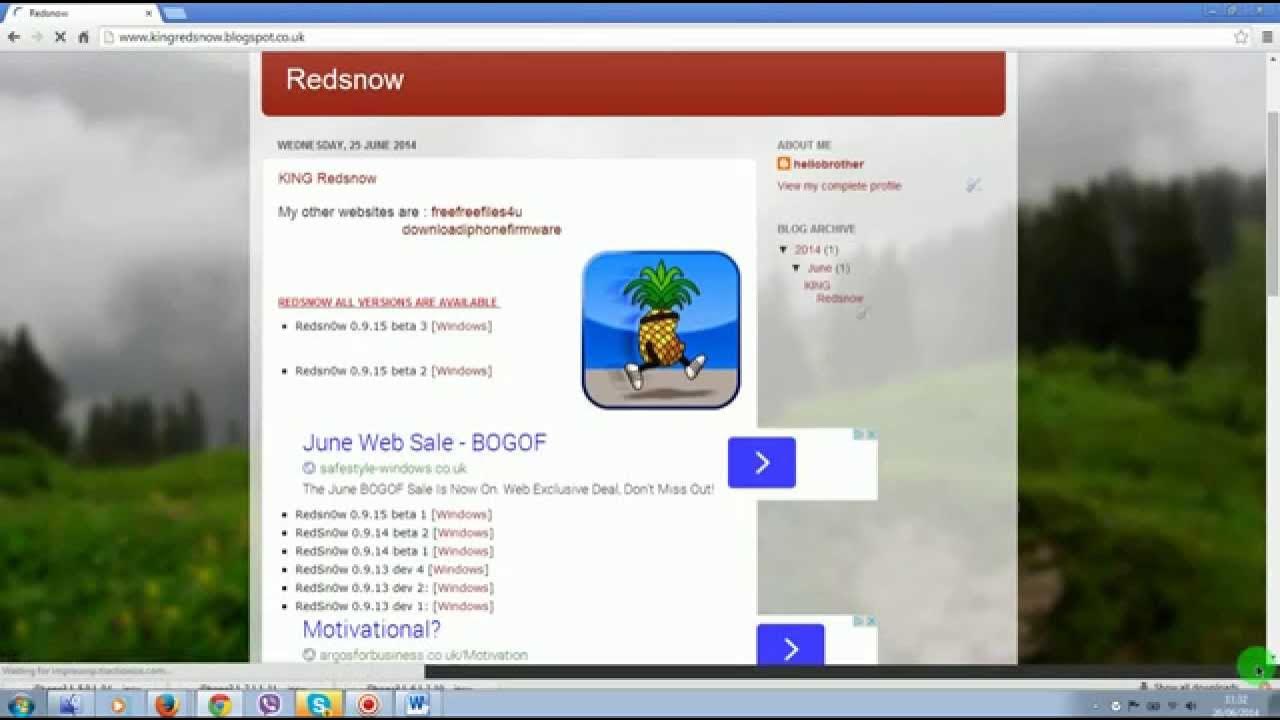Viewport: 1280px width, 720px height.
Task: Bookmark this page with the star icon
Action: [x=1241, y=37]
